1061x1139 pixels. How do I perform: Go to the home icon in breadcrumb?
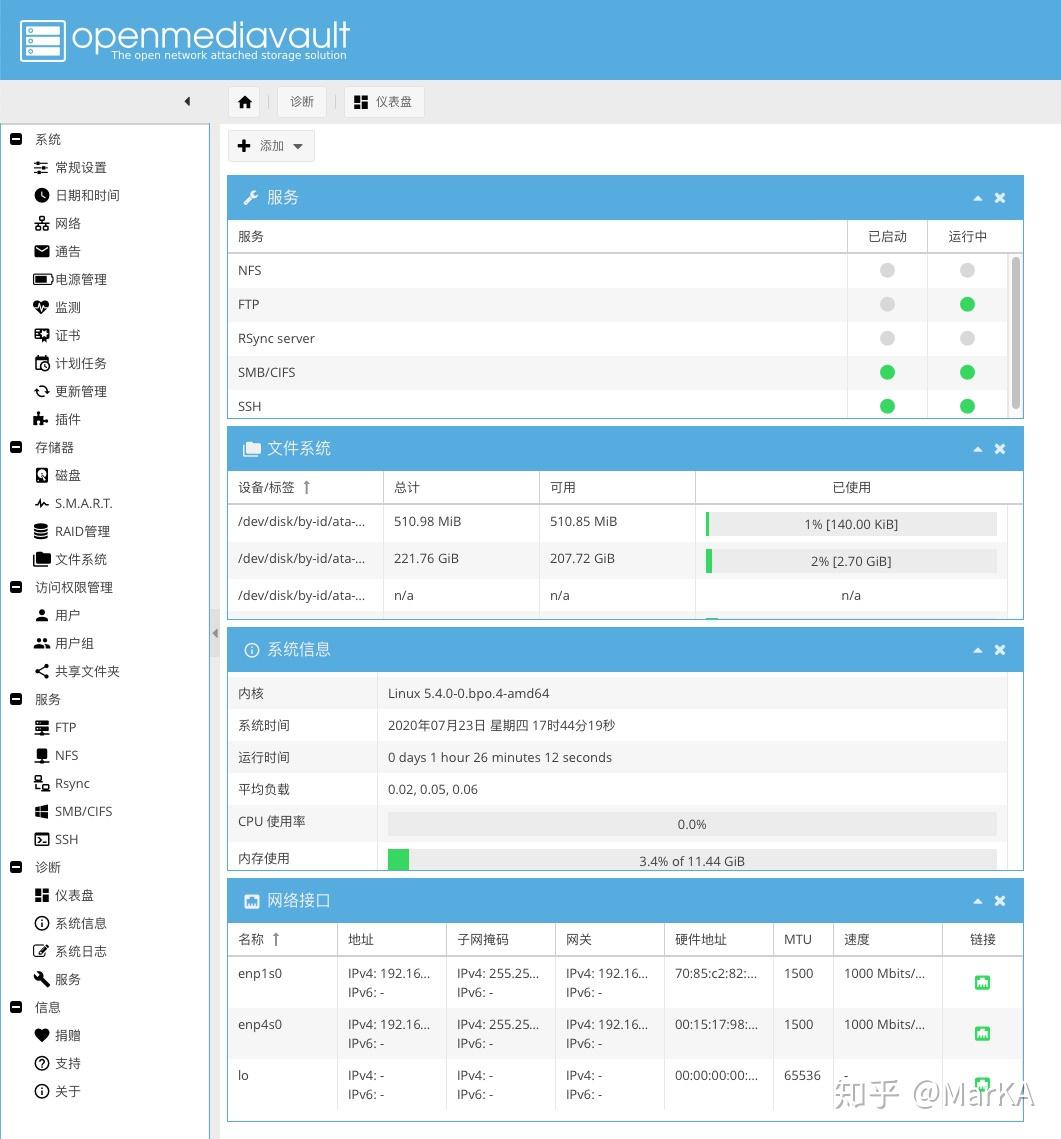coord(245,102)
